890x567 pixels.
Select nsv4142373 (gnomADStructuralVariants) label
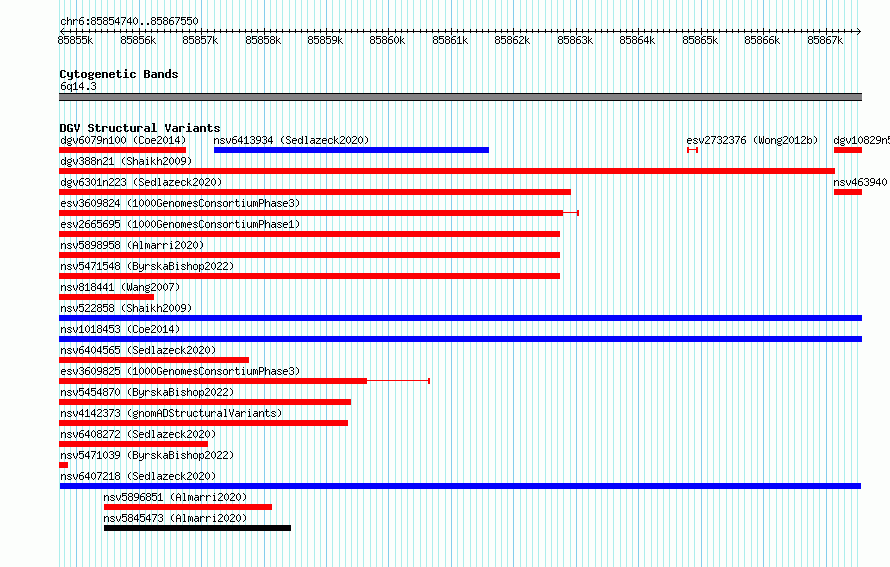point(171,413)
